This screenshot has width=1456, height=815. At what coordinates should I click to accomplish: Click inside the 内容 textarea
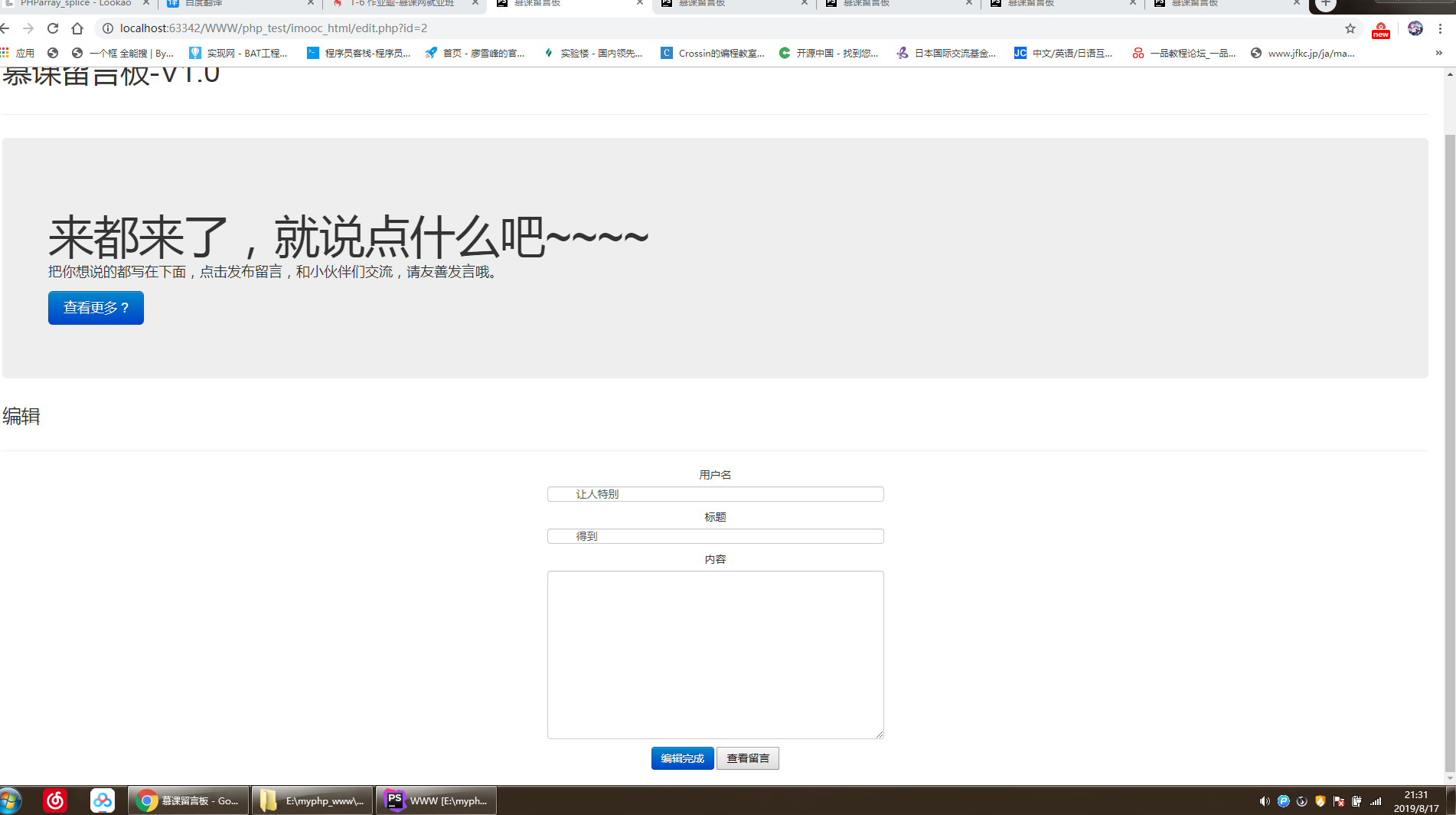tap(715, 654)
